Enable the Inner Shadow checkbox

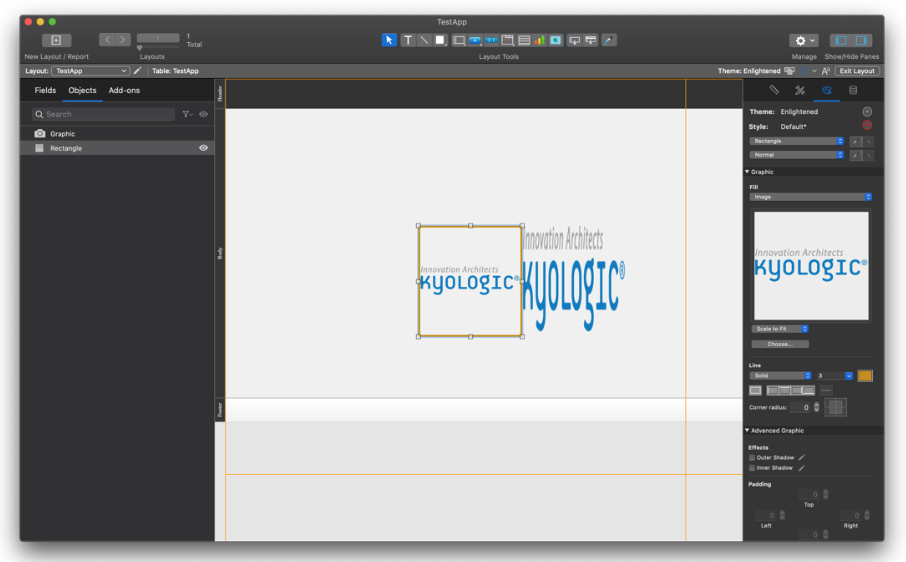click(752, 468)
